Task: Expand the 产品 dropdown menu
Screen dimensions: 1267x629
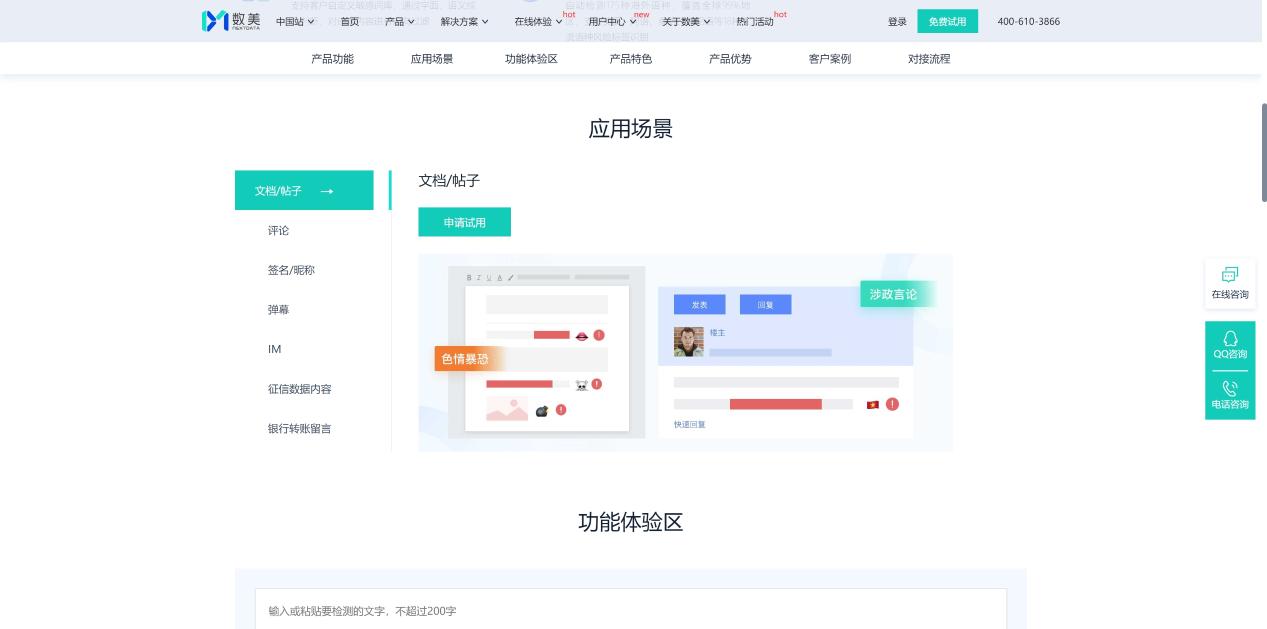Action: click(400, 21)
